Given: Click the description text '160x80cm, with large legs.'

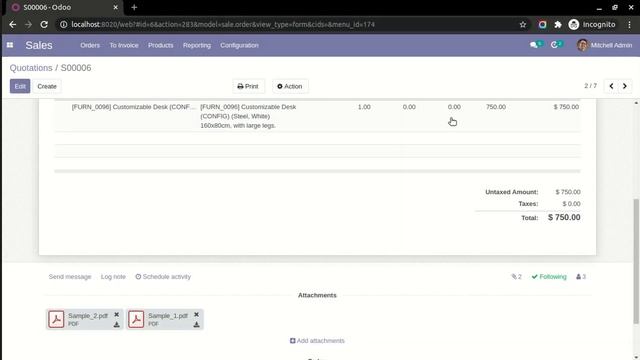Looking at the screenshot, I should pos(238,126).
